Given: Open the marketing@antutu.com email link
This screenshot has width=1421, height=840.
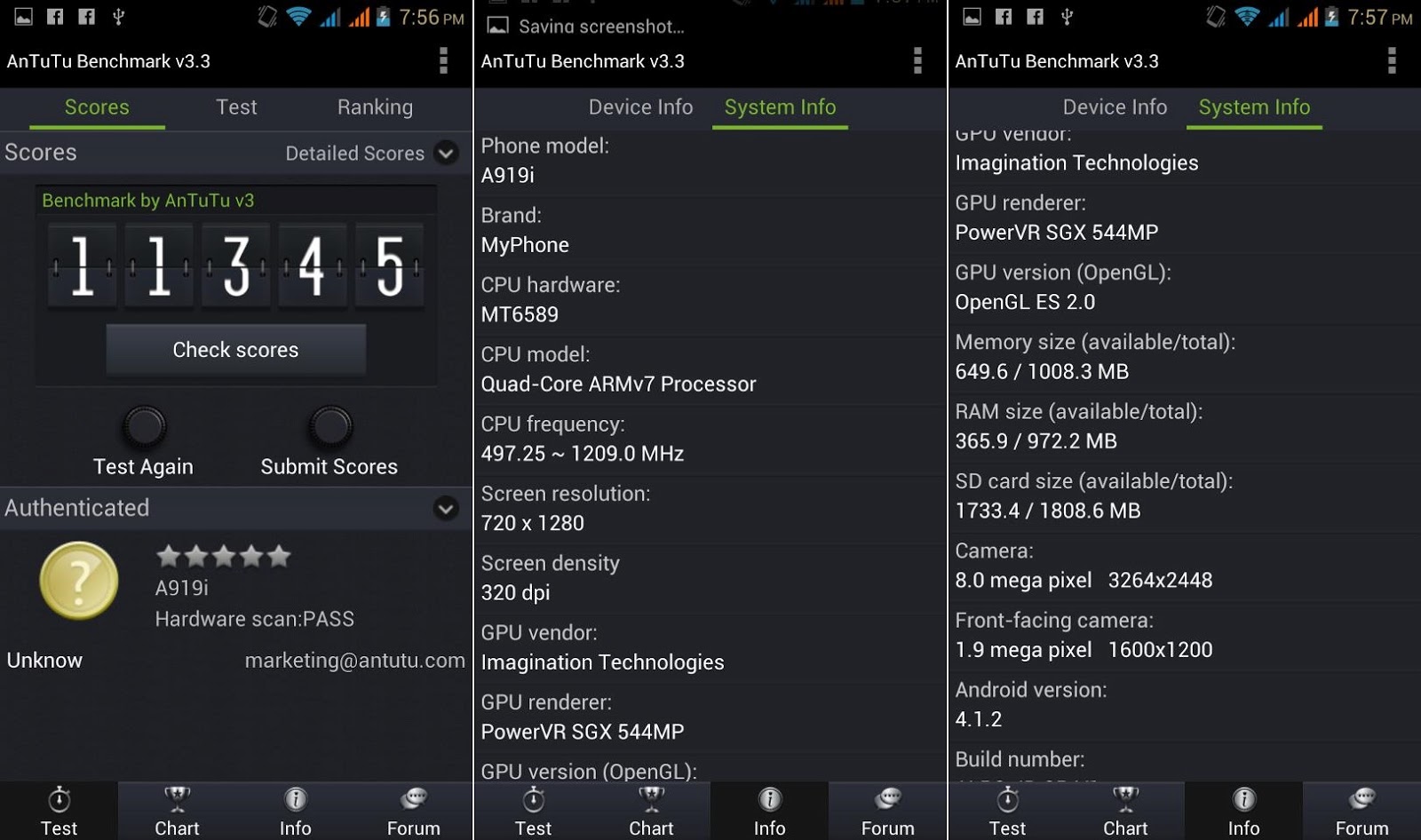Looking at the screenshot, I should [354, 661].
